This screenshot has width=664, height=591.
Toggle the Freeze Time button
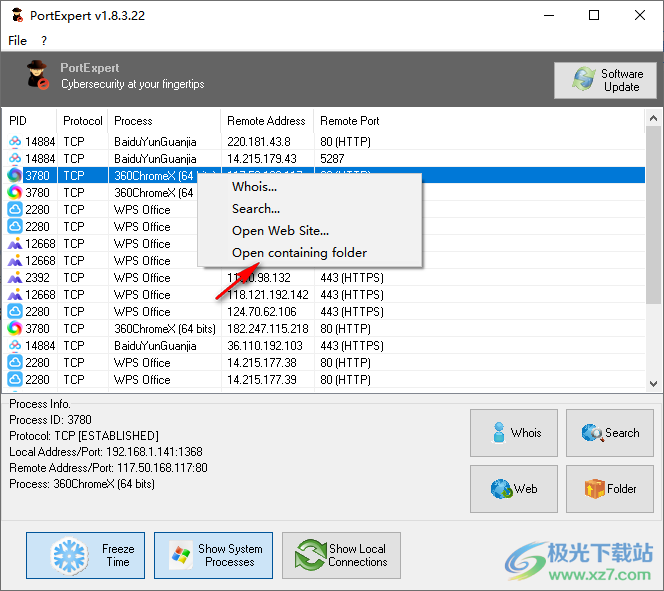pyautogui.click(x=86, y=555)
